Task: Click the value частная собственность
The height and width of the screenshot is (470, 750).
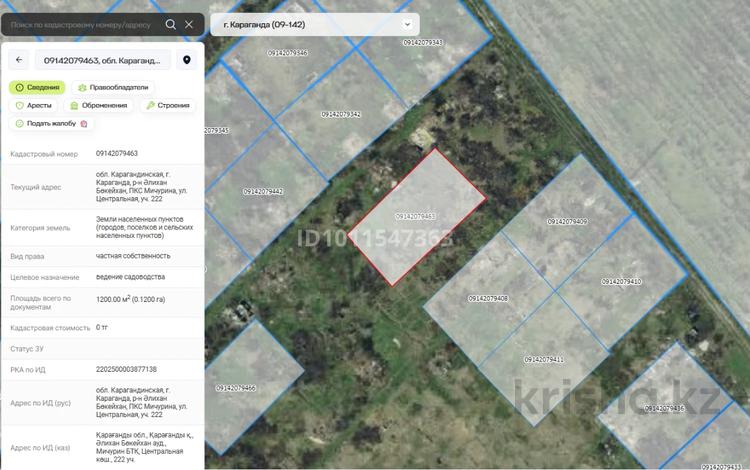Action: [x=133, y=256]
